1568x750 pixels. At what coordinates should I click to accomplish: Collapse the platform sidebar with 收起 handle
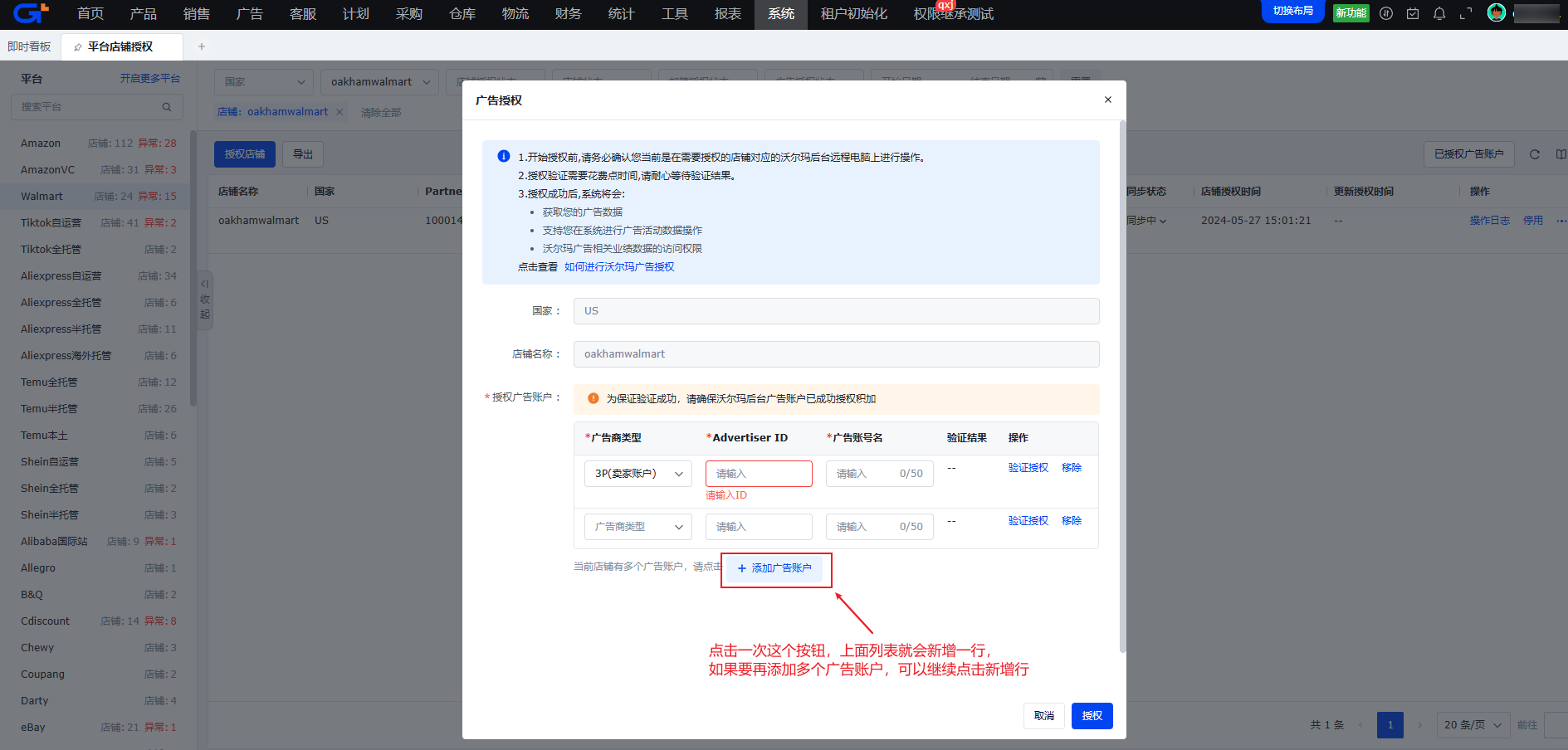click(205, 300)
